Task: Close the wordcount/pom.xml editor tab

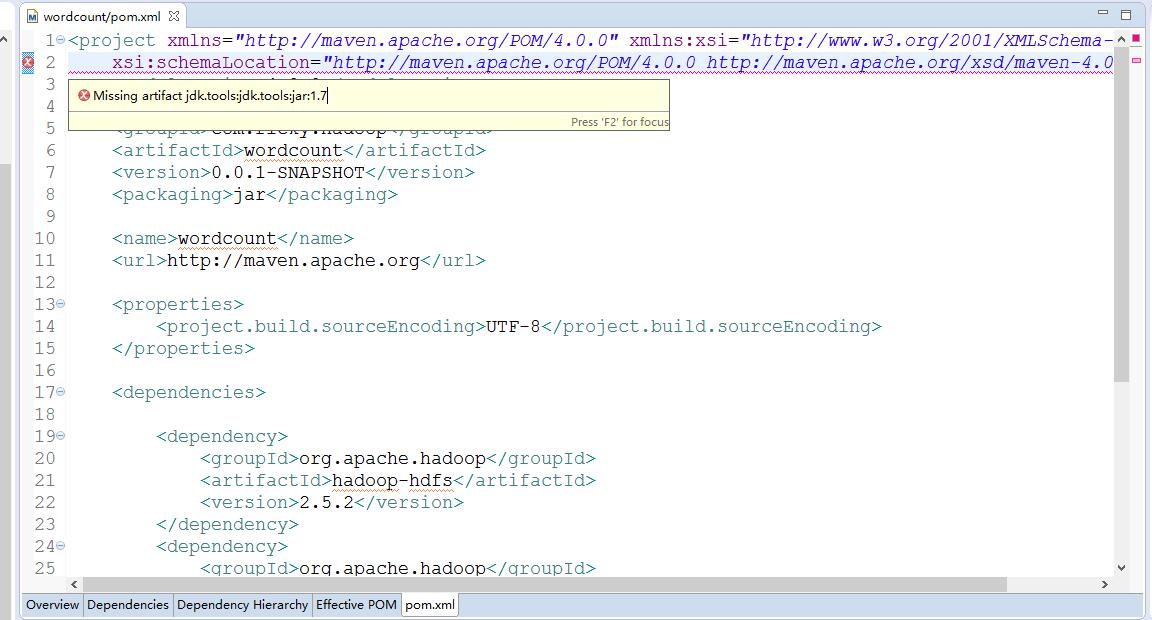Action: [x=173, y=15]
